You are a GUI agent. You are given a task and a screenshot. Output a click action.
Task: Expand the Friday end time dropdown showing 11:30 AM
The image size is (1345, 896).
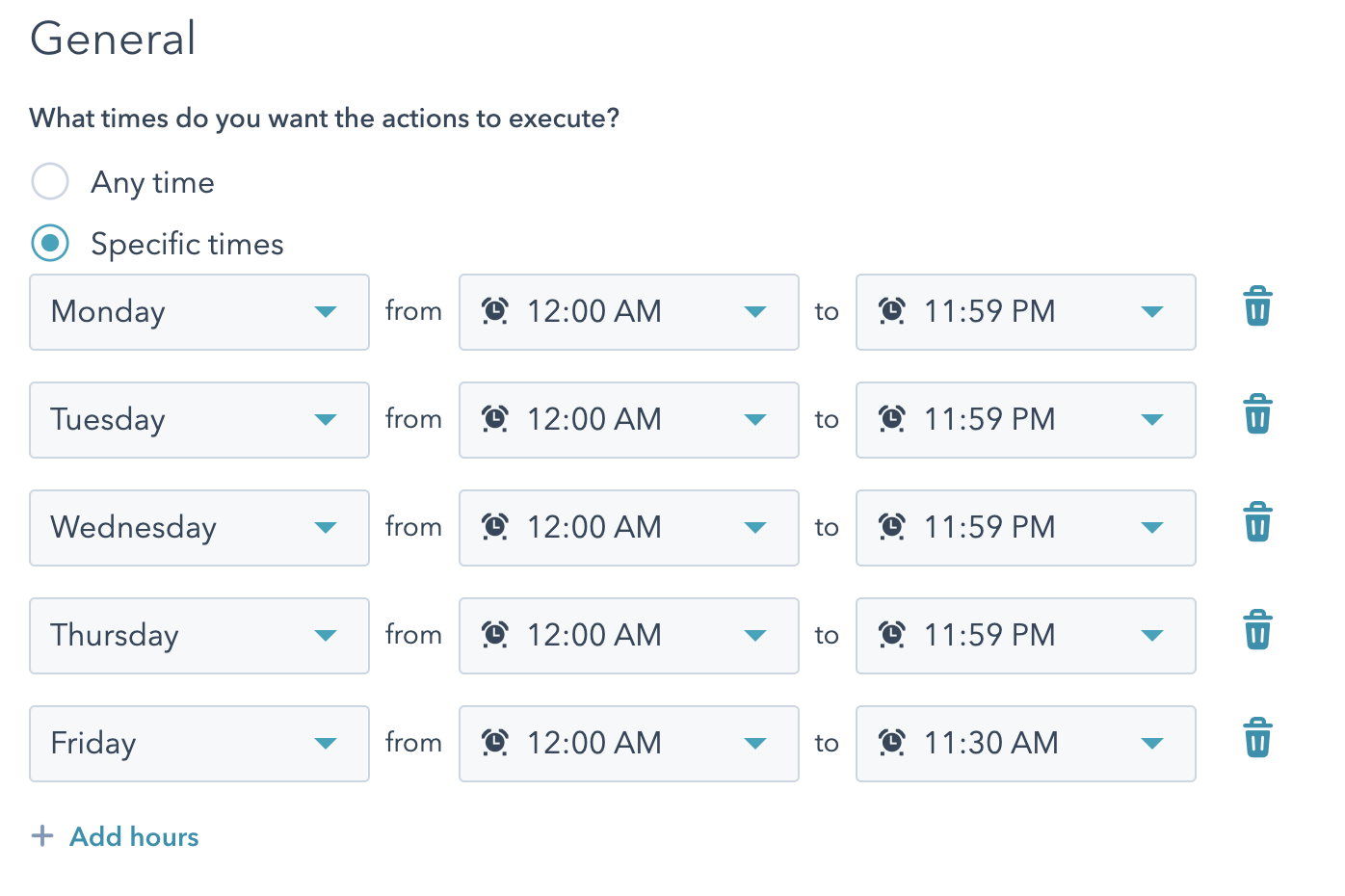click(x=1153, y=743)
